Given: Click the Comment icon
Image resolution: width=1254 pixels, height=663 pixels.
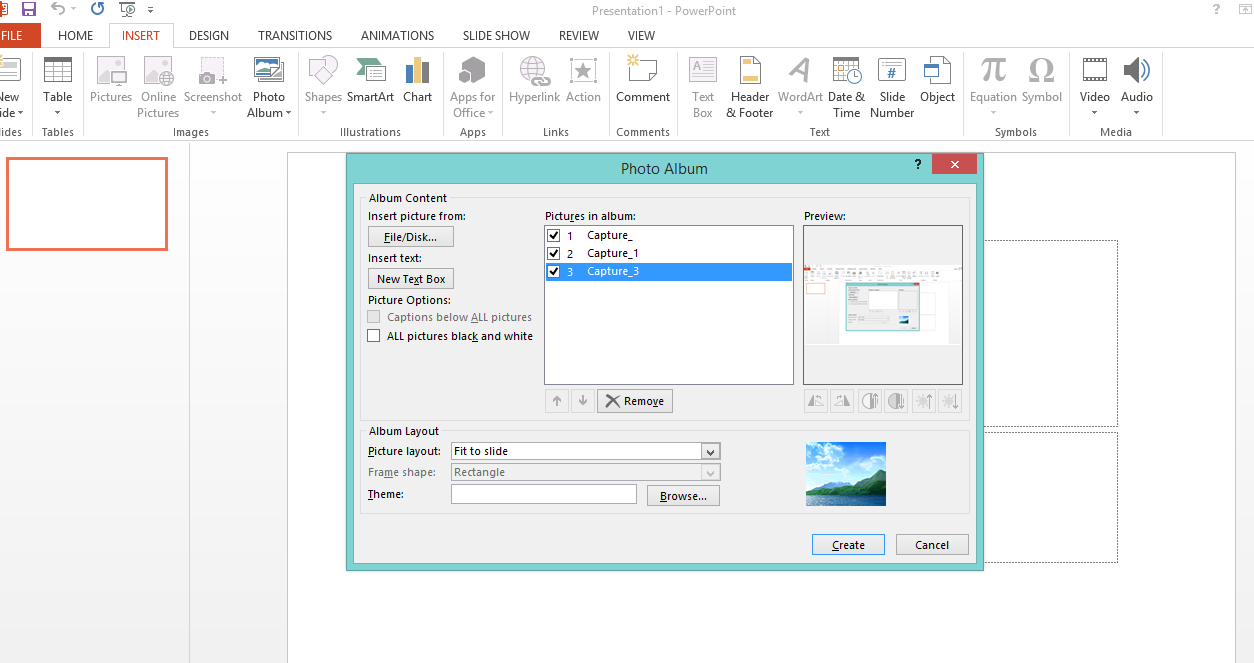Looking at the screenshot, I should 643,80.
